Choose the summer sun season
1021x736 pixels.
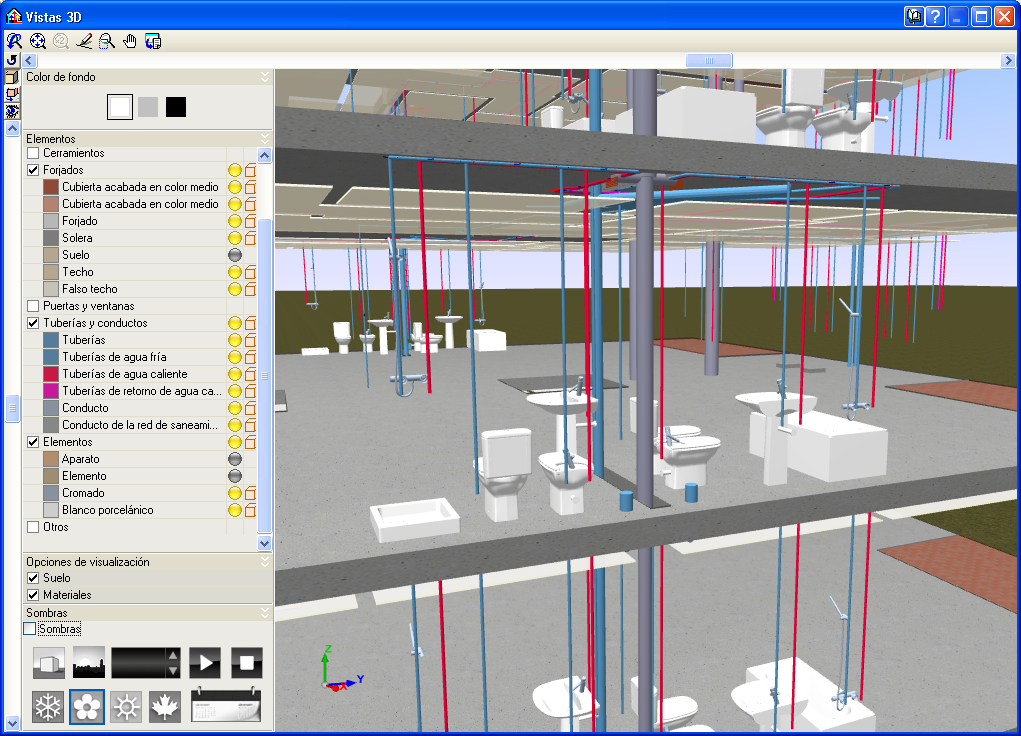[126, 707]
